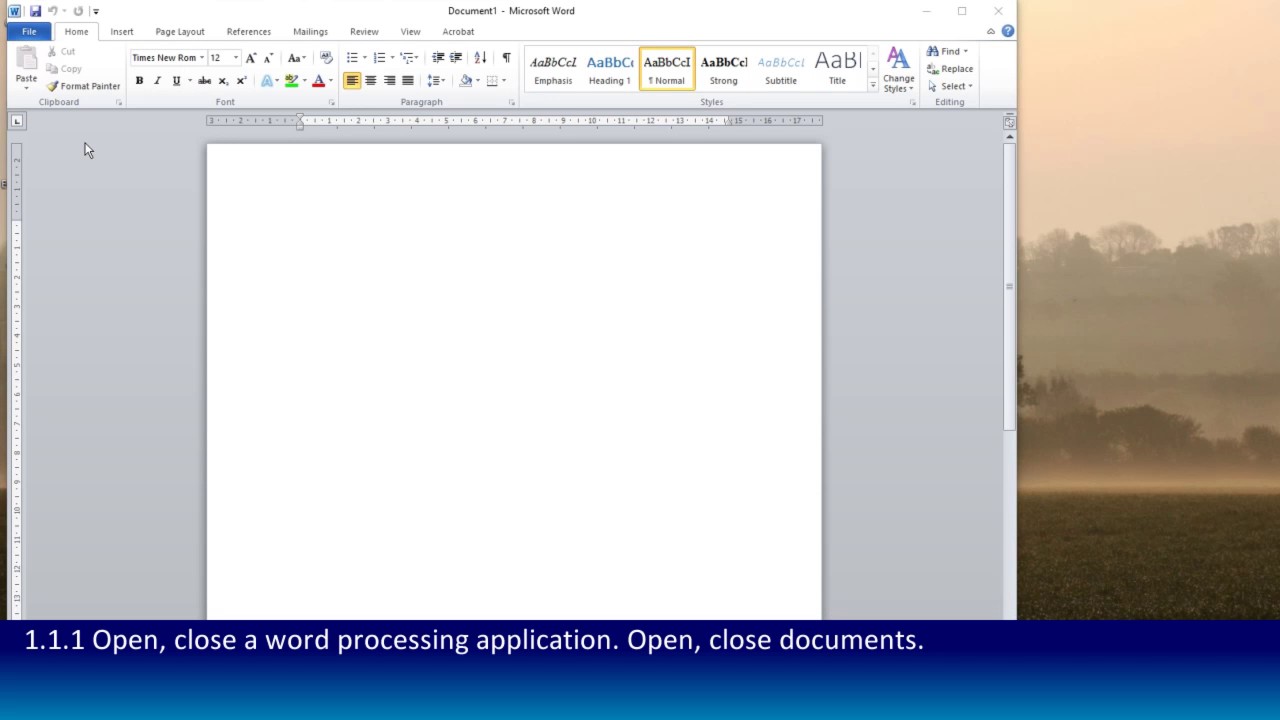The height and width of the screenshot is (720, 1280).
Task: Switch to the Mailings tab
Action: 310,32
